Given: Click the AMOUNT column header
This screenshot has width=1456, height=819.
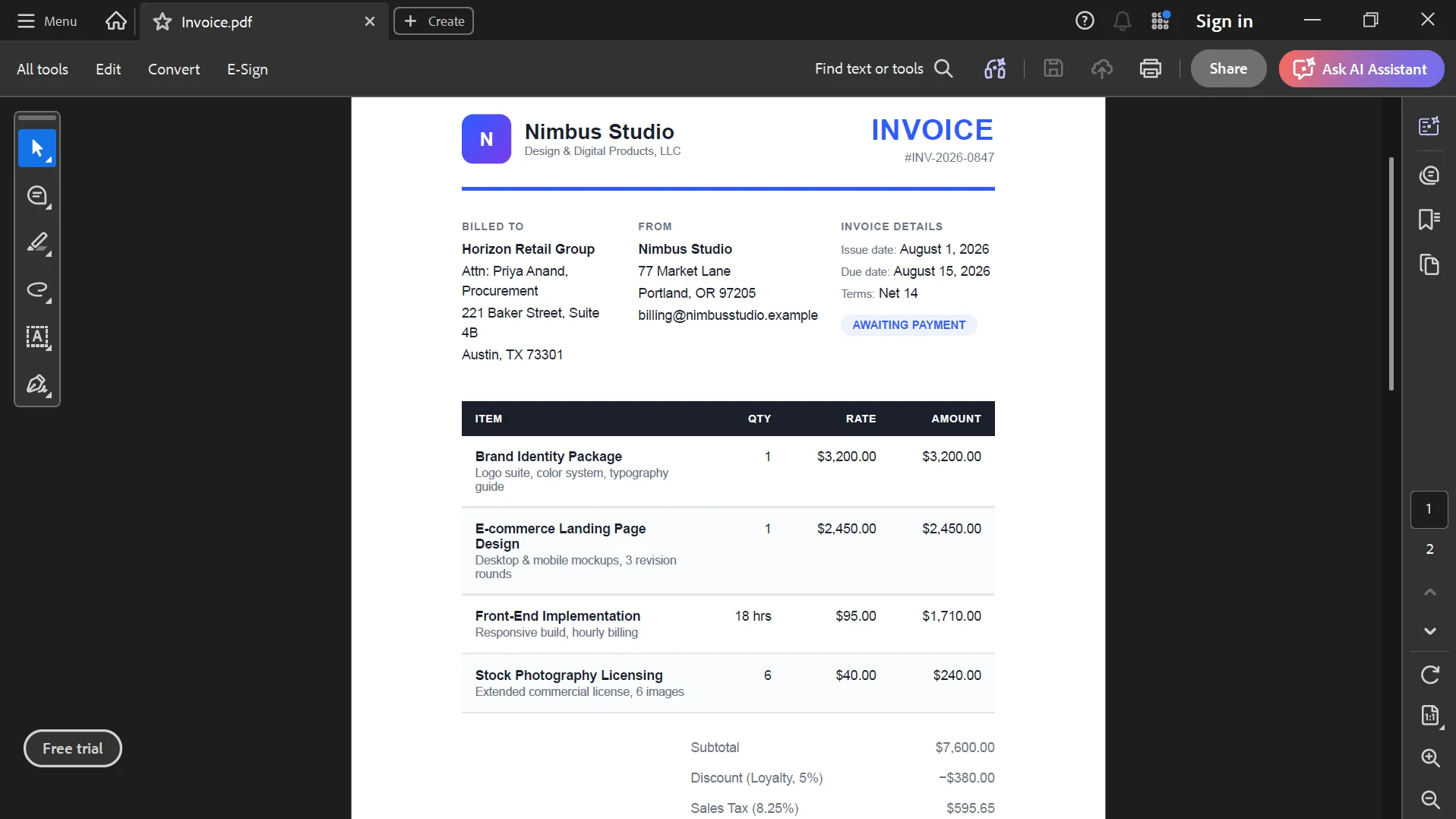Looking at the screenshot, I should pyautogui.click(x=955, y=419).
